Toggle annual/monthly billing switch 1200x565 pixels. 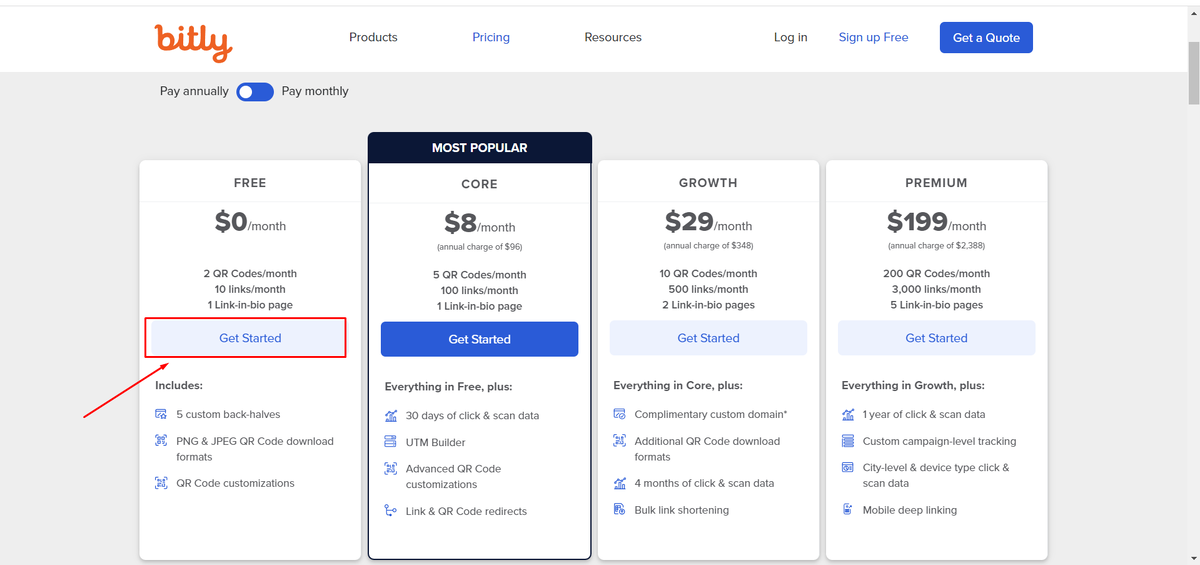point(255,92)
